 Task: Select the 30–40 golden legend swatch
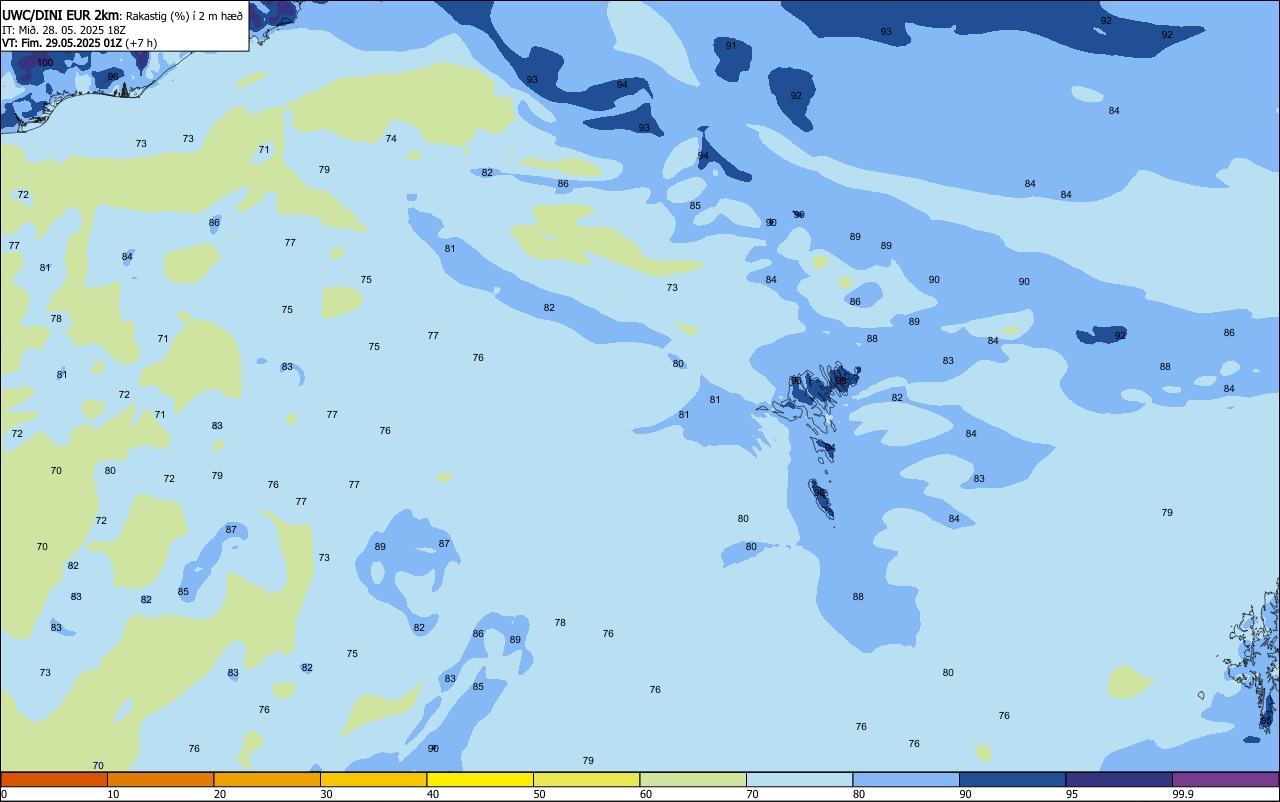(x=373, y=779)
